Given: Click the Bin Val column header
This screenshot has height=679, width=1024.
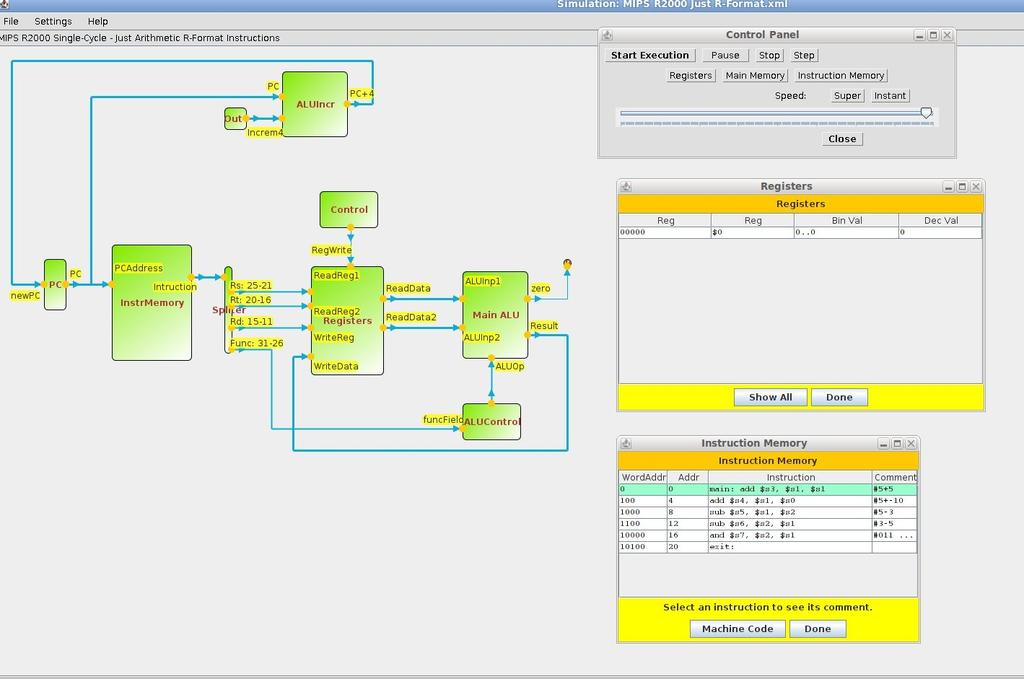Looking at the screenshot, I should tap(846, 221).
